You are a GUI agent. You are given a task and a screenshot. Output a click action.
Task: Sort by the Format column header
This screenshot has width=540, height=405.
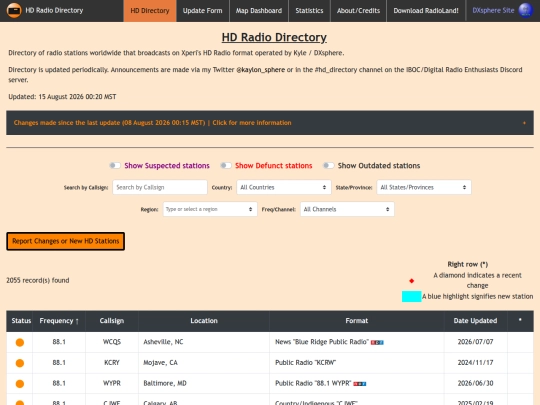pos(357,321)
